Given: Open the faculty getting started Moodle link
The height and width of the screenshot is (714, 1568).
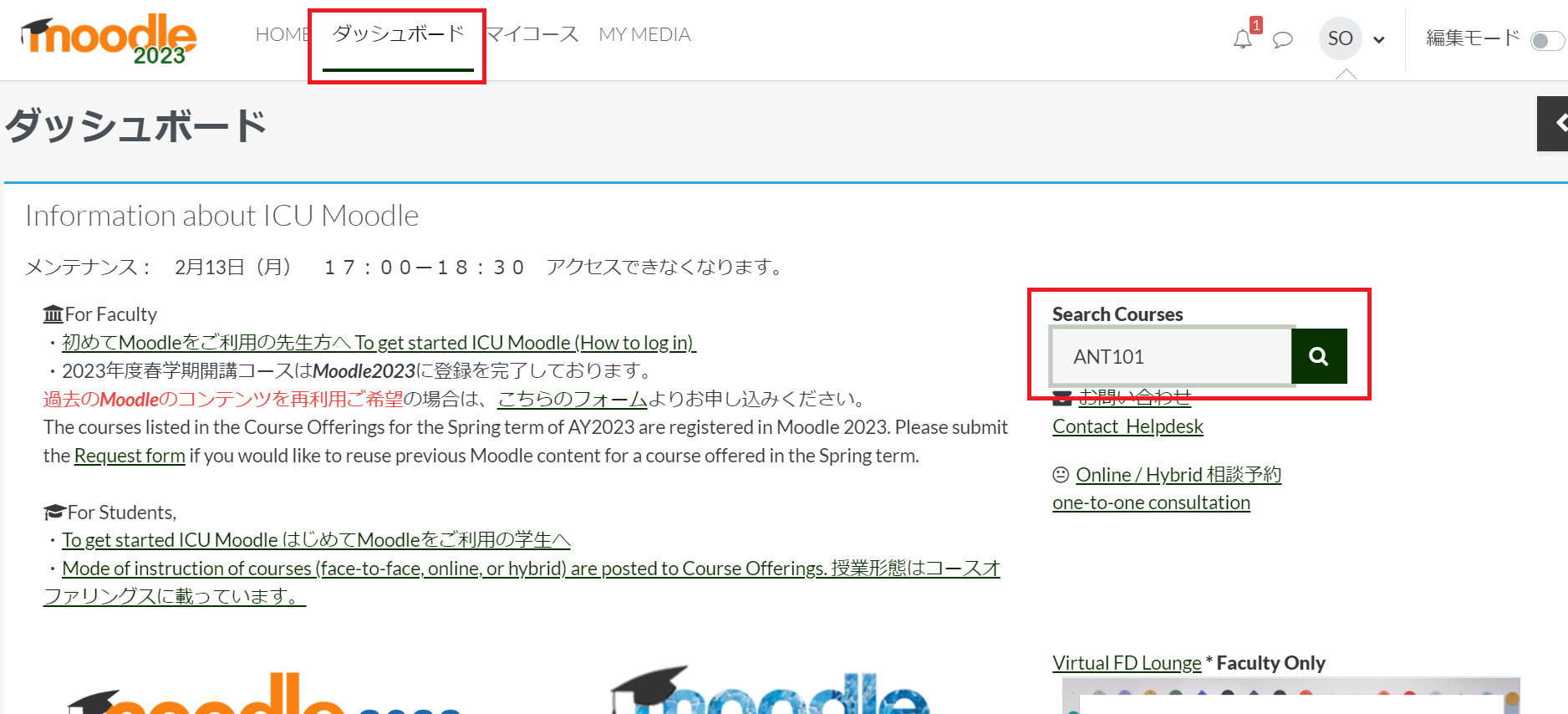Looking at the screenshot, I should click(379, 343).
